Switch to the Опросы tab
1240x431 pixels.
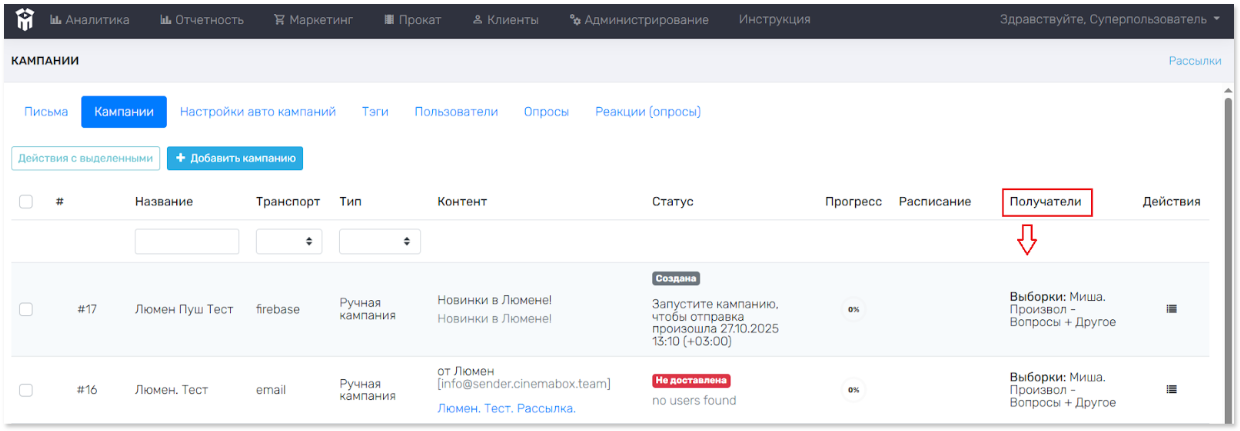click(x=546, y=112)
